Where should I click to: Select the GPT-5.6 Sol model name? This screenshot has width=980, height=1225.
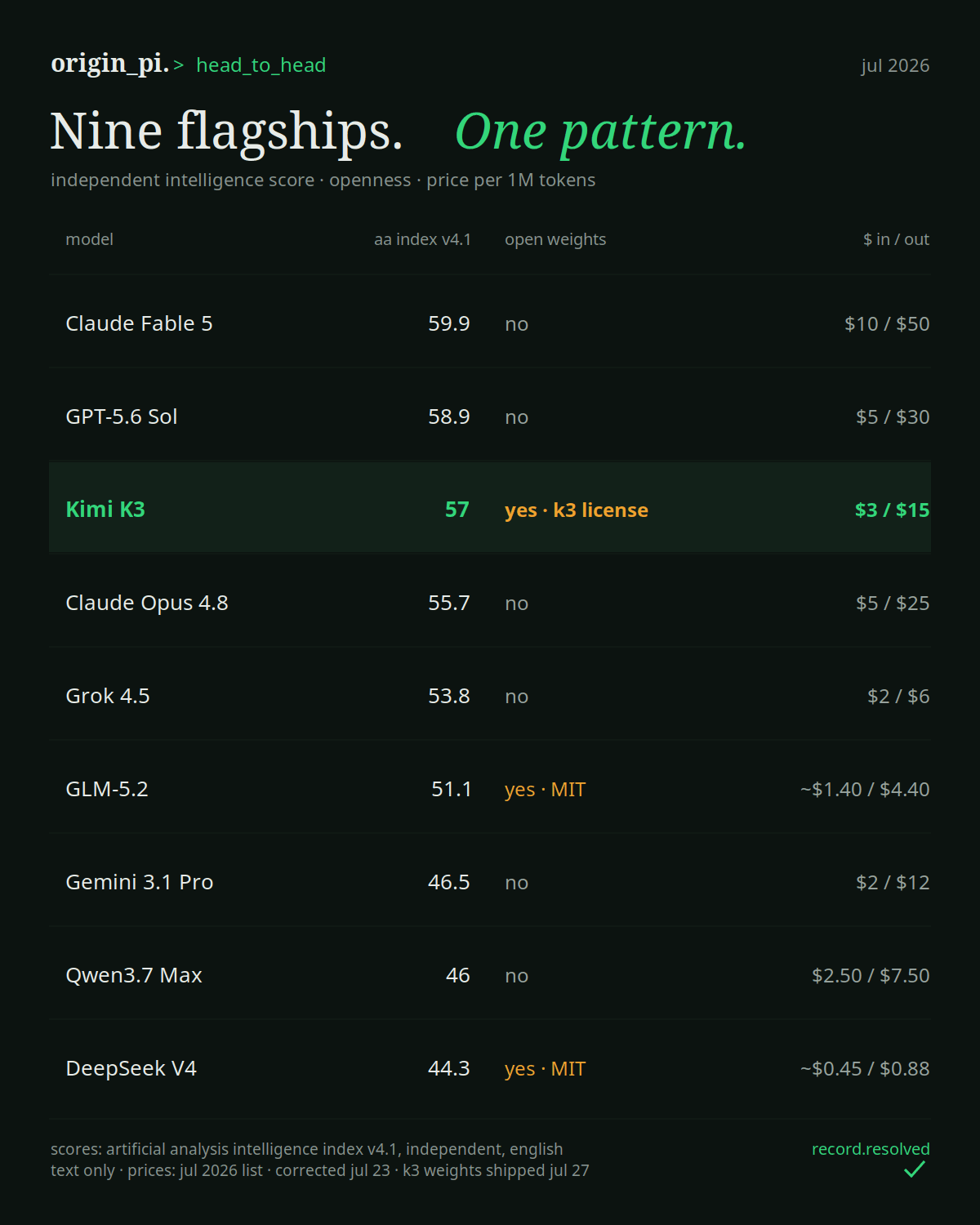(122, 416)
